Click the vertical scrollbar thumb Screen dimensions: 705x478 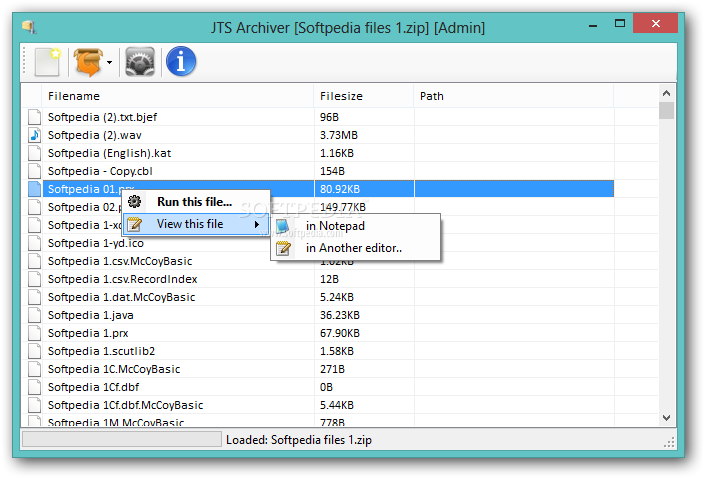pos(667,111)
